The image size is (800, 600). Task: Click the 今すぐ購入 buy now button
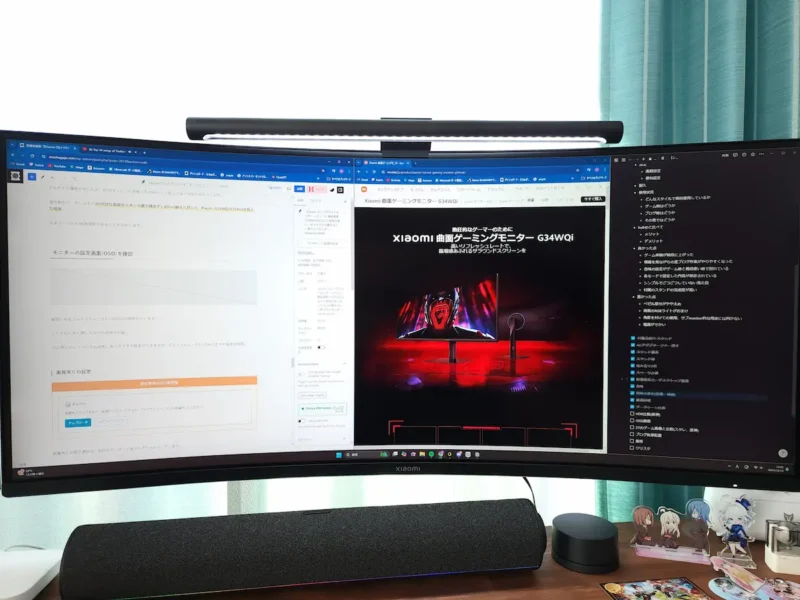[593, 199]
